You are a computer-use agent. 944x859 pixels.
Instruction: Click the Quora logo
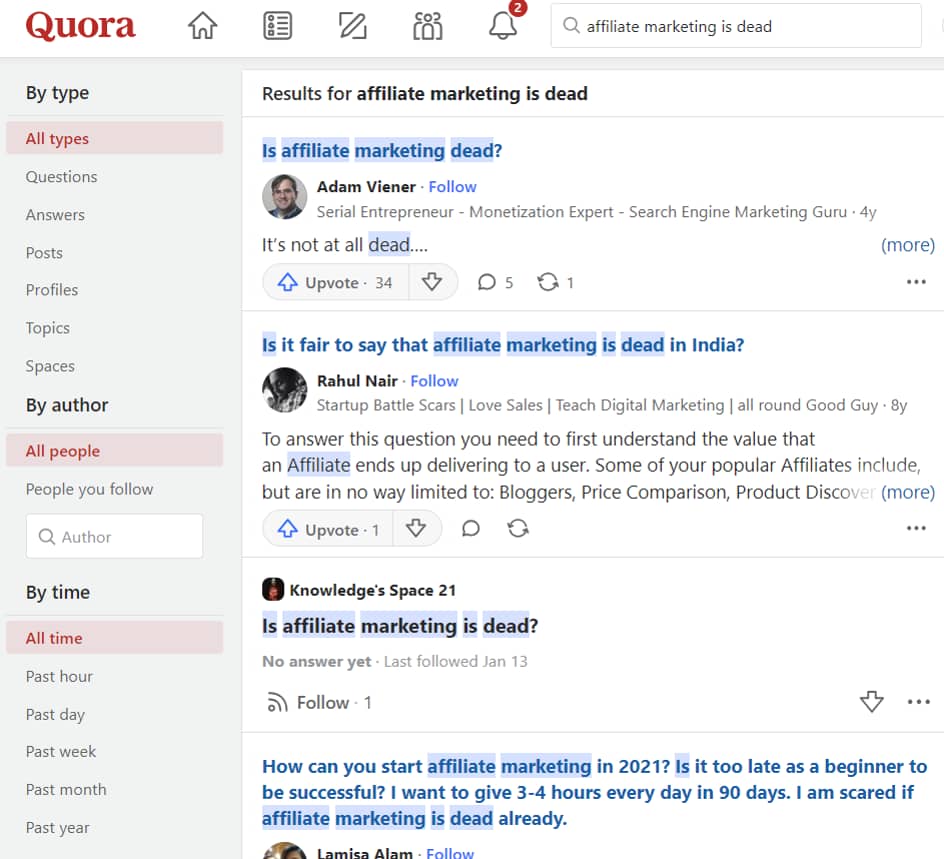click(x=80, y=26)
